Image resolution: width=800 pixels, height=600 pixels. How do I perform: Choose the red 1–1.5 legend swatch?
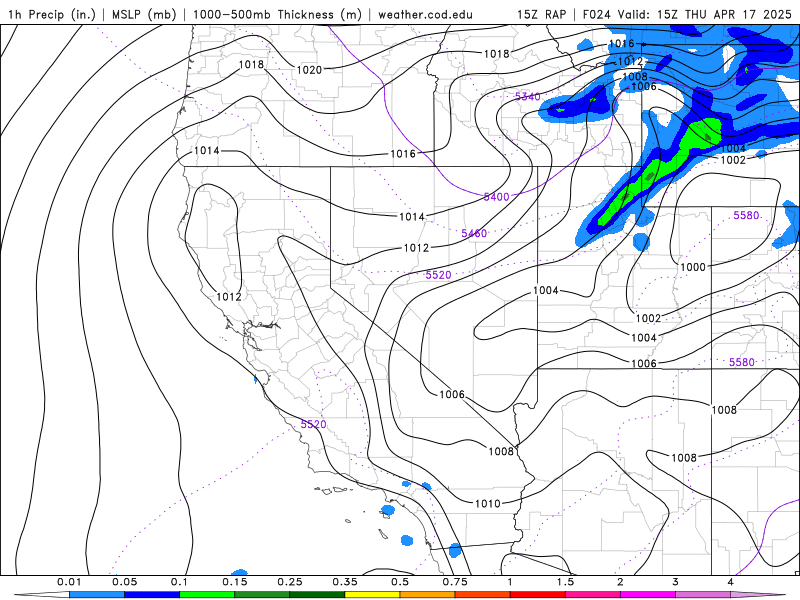[538, 595]
